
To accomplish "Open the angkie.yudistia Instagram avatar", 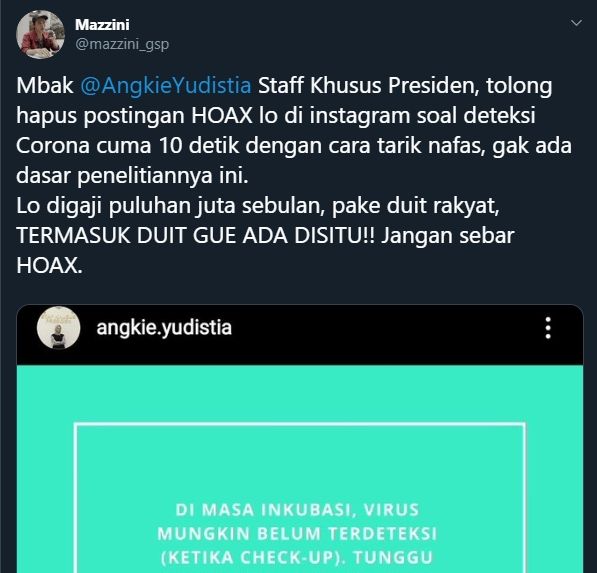I will (58, 327).
